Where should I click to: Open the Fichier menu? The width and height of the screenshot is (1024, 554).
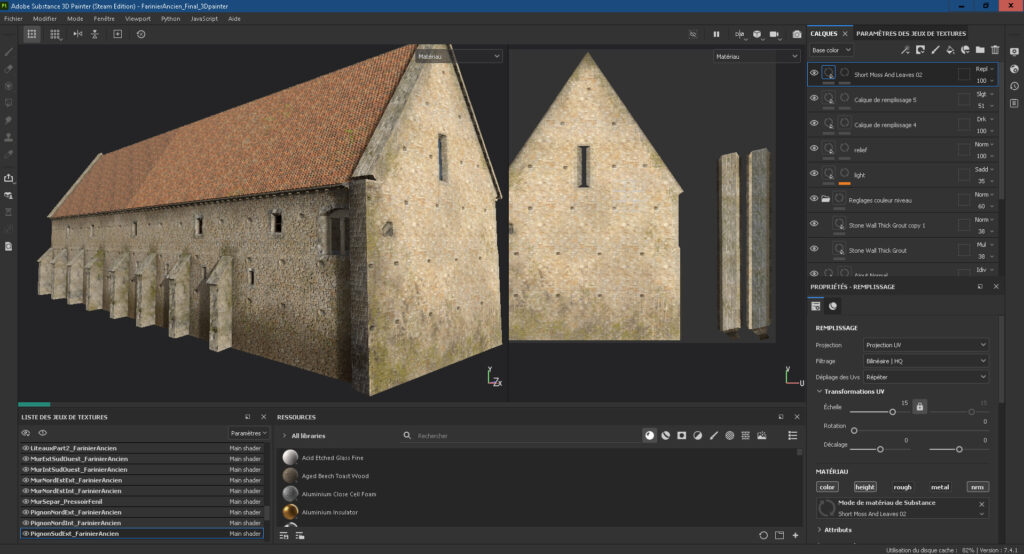(x=13, y=19)
